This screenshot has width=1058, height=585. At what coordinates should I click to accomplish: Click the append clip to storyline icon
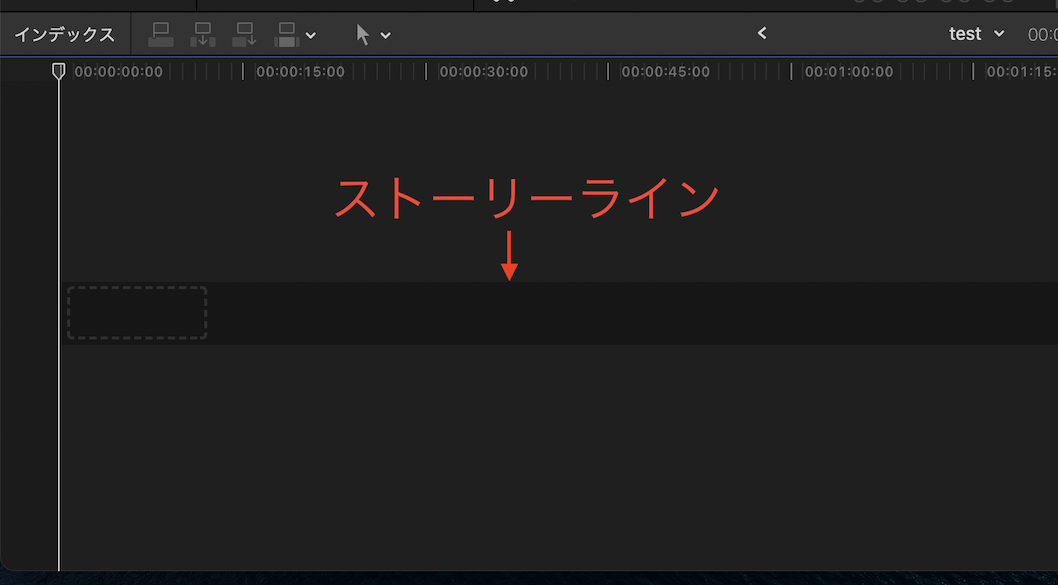coord(244,34)
